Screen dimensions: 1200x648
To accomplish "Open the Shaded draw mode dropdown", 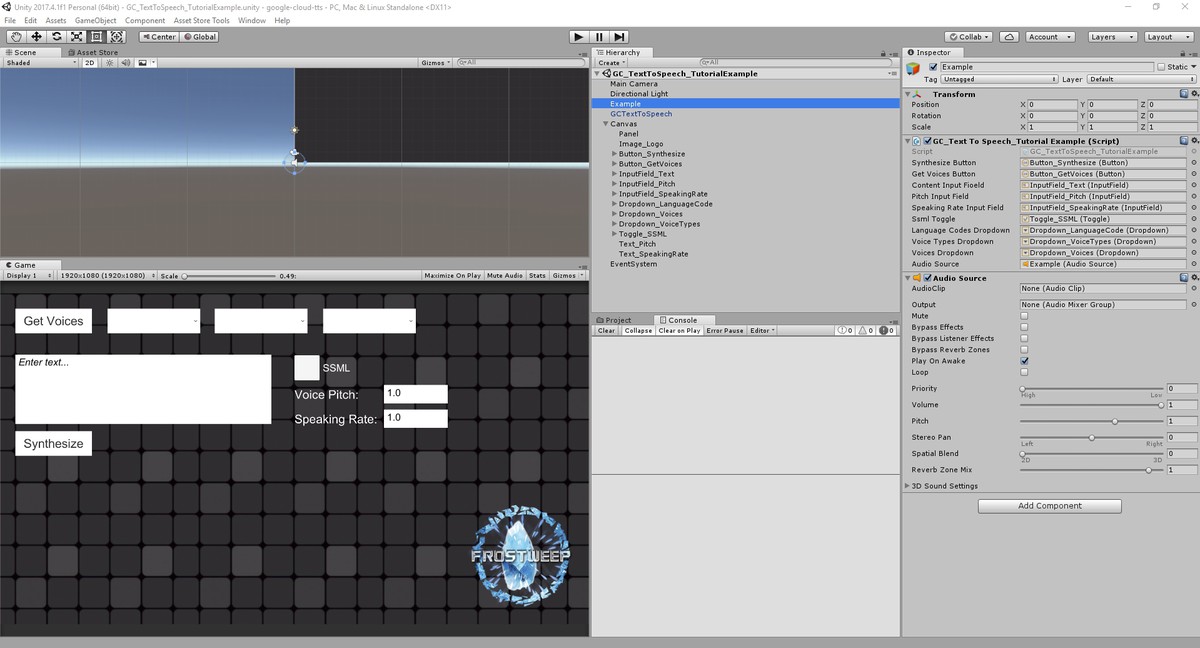I will pyautogui.click(x=41, y=63).
